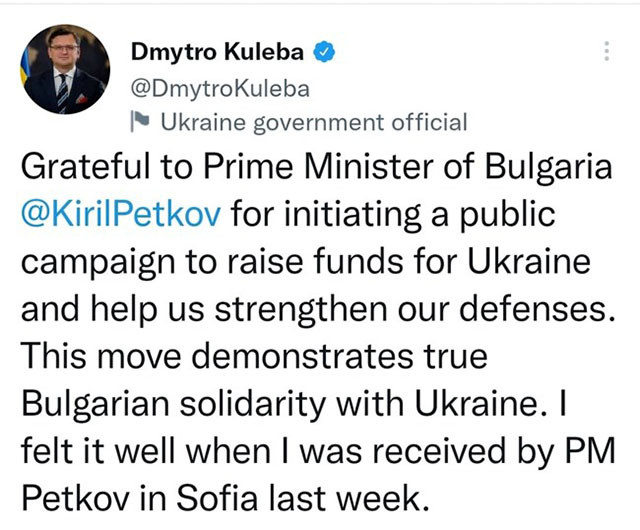Viewport: 640px width, 530px height.
Task: Click the word 'solidarity' in the tweet
Action: point(298,402)
